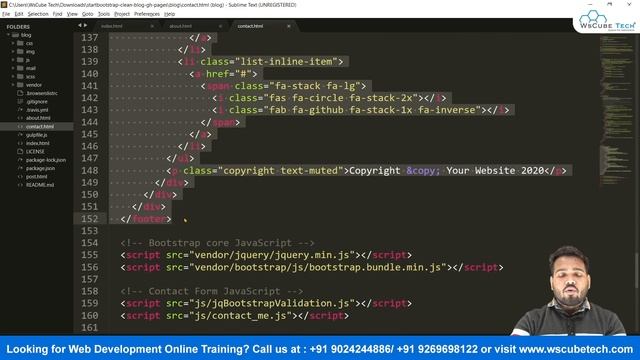Click "copyright text-muted" on line 148
This screenshot has height=360, width=640.
coord(280,171)
